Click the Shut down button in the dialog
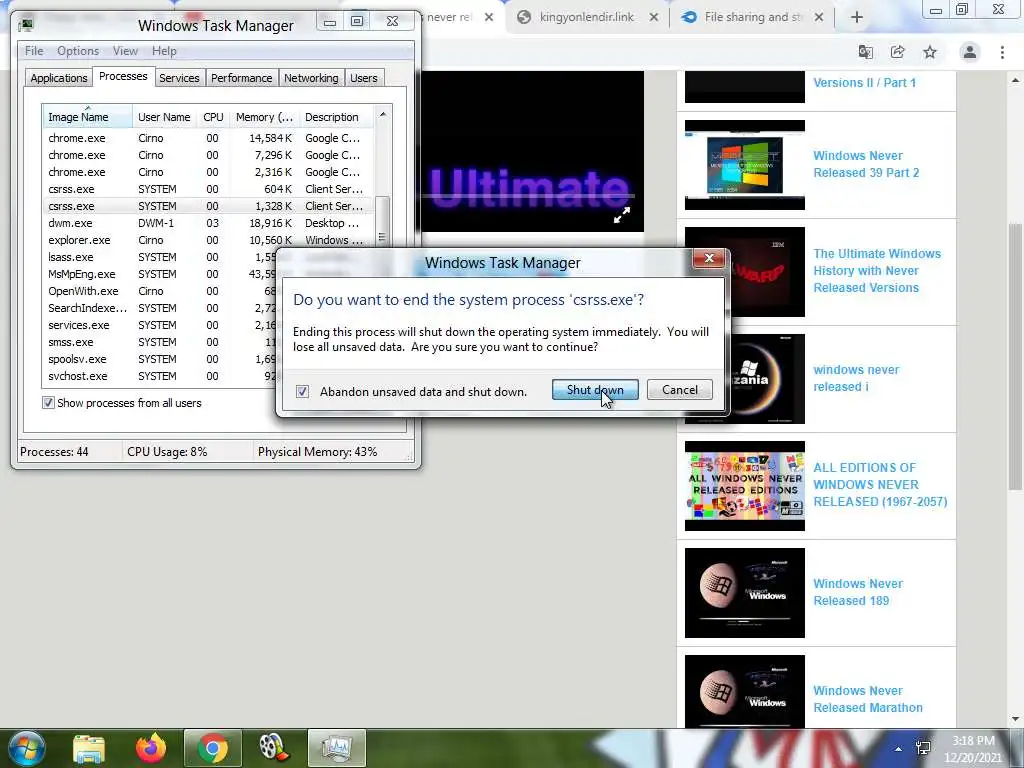Image resolution: width=1024 pixels, height=768 pixels. [x=595, y=390]
